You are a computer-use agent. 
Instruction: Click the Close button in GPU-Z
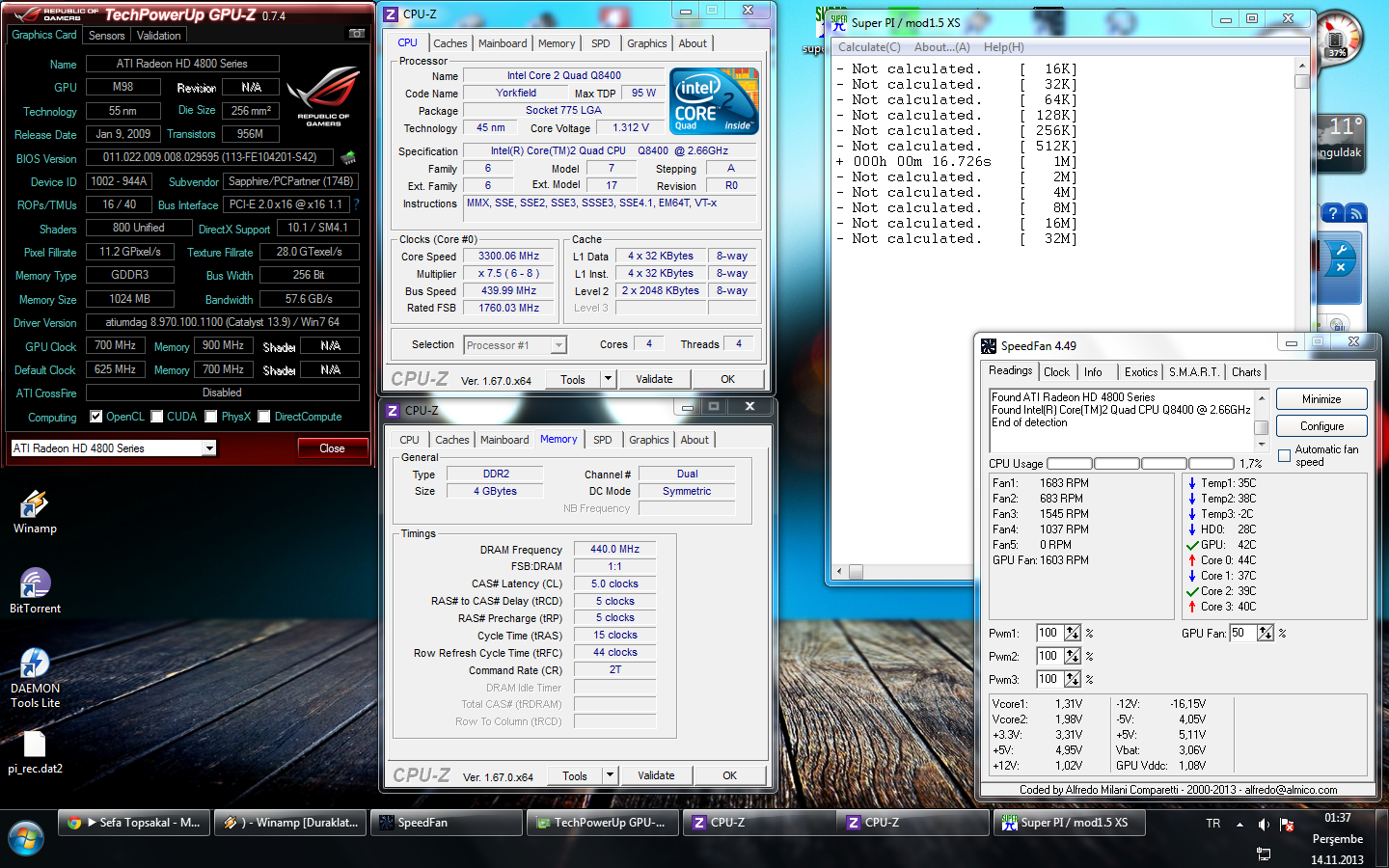click(x=332, y=448)
